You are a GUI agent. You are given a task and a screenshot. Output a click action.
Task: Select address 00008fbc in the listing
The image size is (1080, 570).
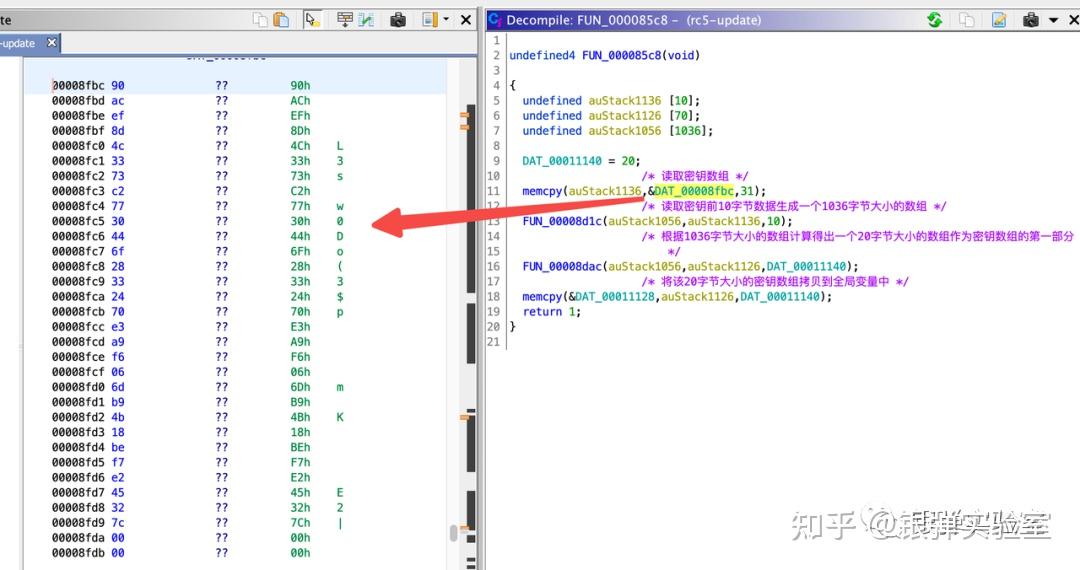(x=79, y=85)
